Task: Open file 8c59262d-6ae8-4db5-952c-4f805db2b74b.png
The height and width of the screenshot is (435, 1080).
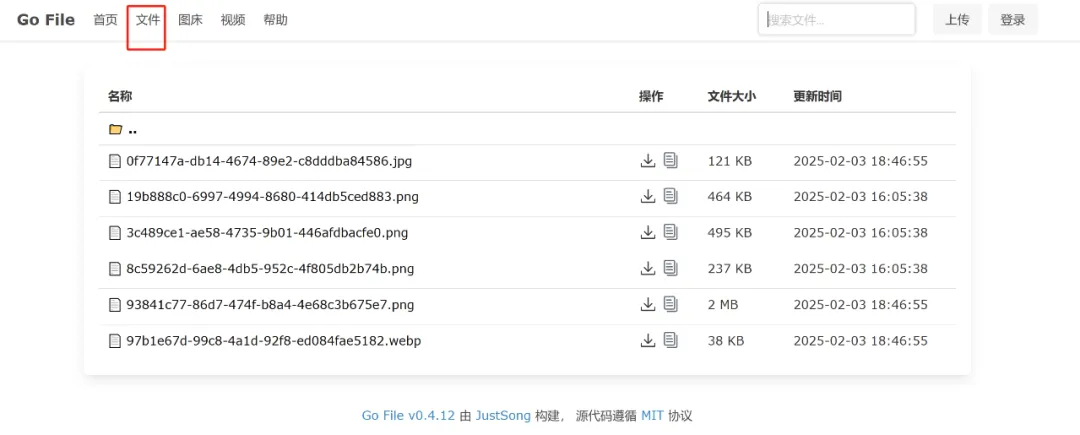Action: point(270,268)
